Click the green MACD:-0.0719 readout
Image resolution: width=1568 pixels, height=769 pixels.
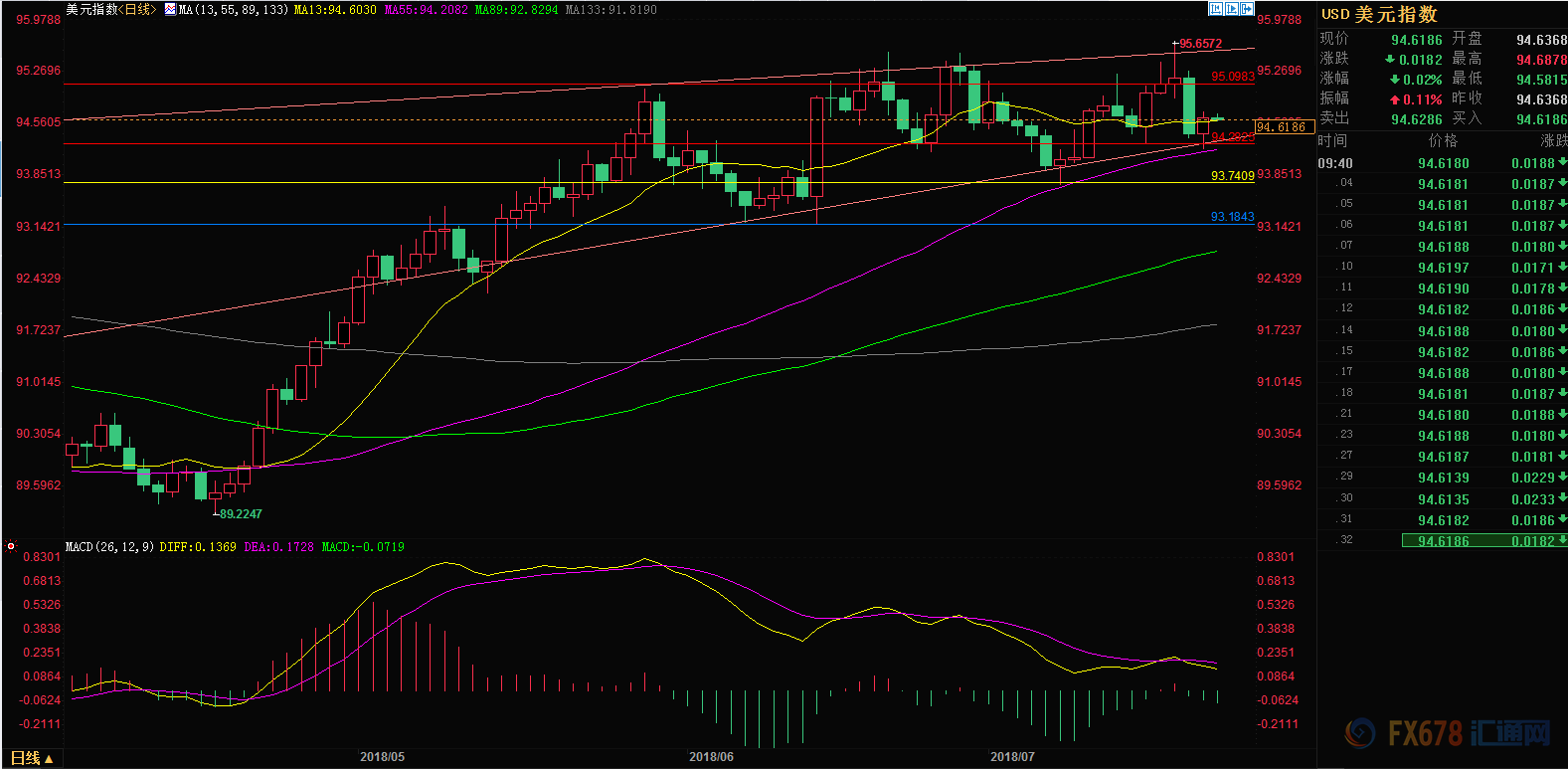click(363, 546)
